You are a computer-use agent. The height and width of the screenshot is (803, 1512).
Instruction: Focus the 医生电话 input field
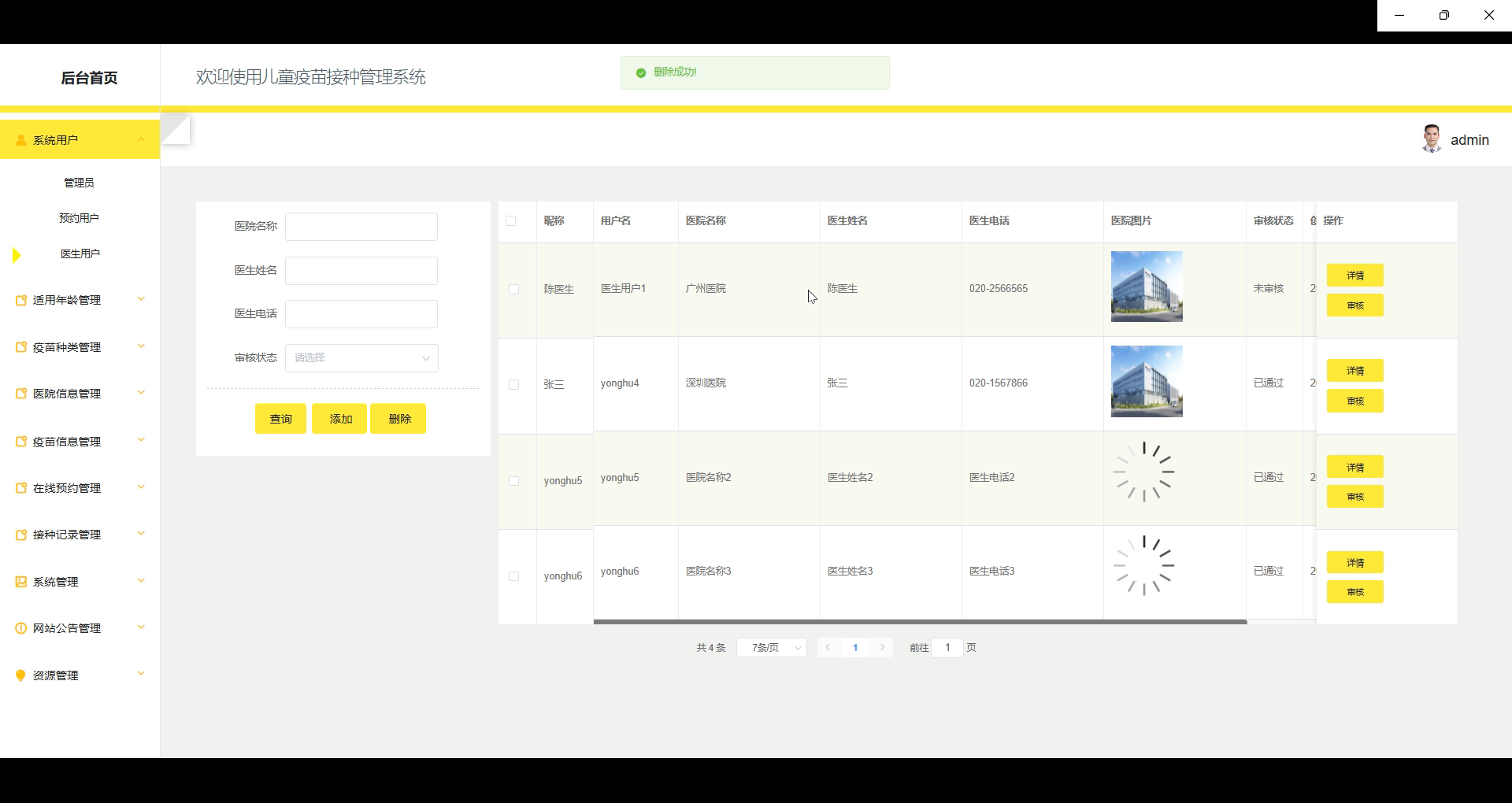click(x=361, y=314)
